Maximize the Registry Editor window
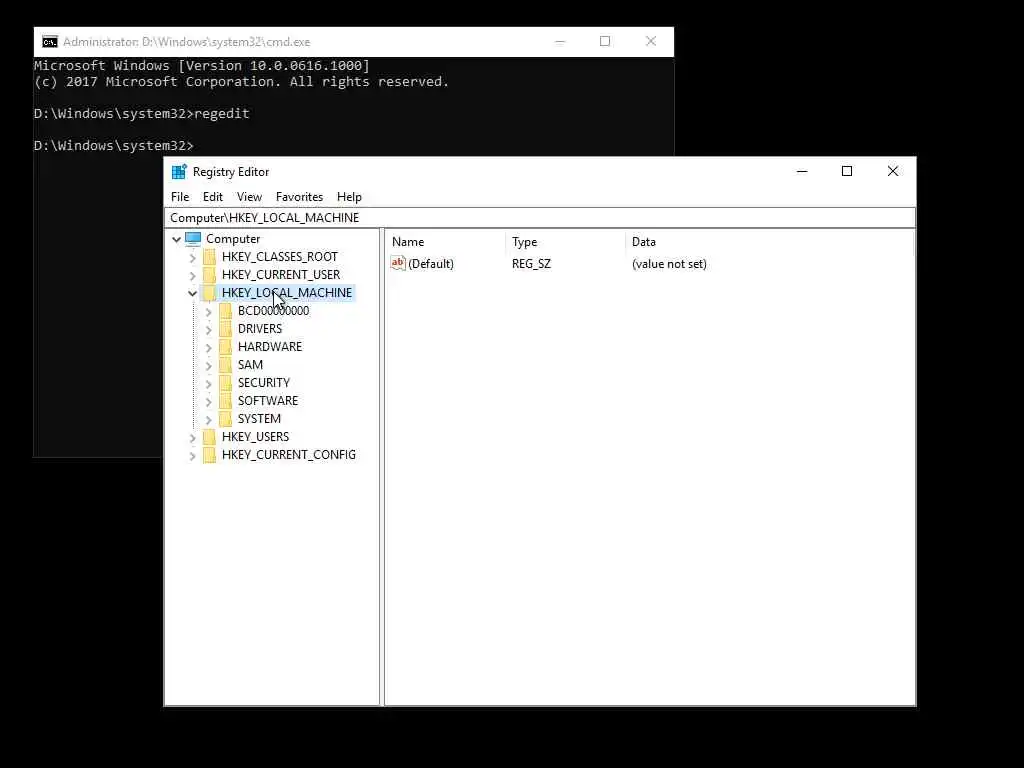The height and width of the screenshot is (768, 1024). coord(847,171)
